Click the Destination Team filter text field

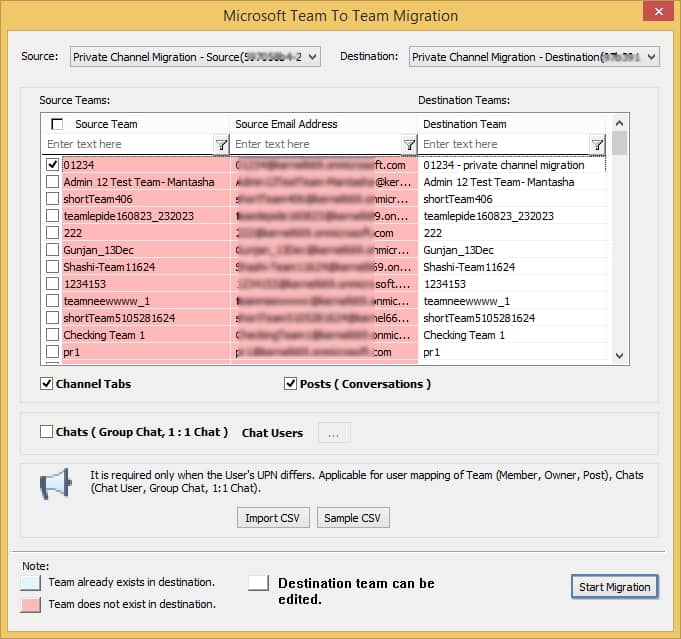point(504,144)
